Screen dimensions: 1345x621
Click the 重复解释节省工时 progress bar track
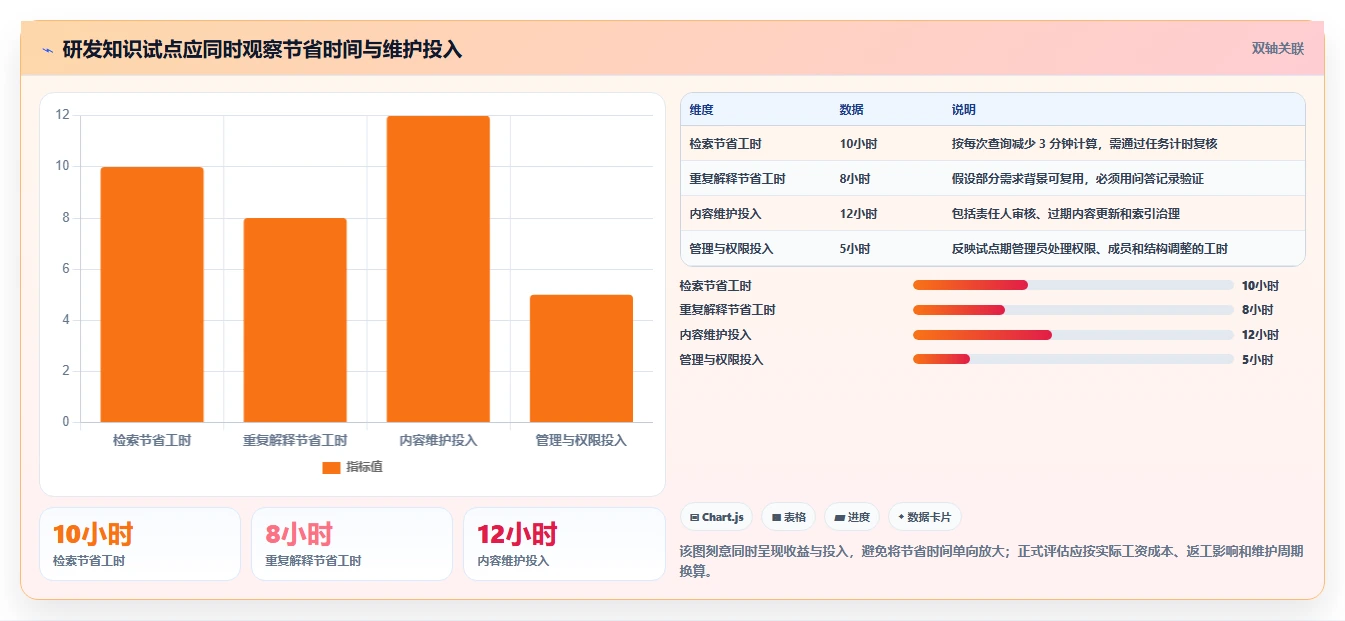coord(1073,310)
